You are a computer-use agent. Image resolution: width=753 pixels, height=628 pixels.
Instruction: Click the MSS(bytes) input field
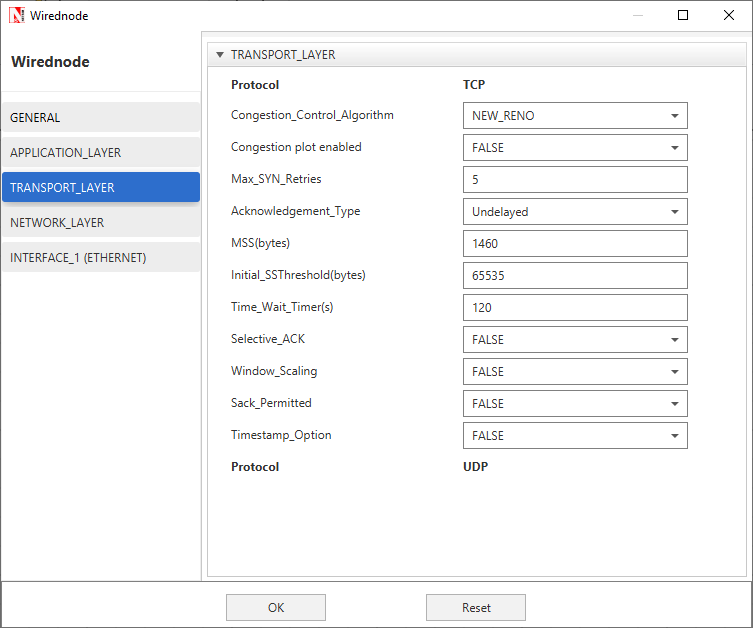575,244
